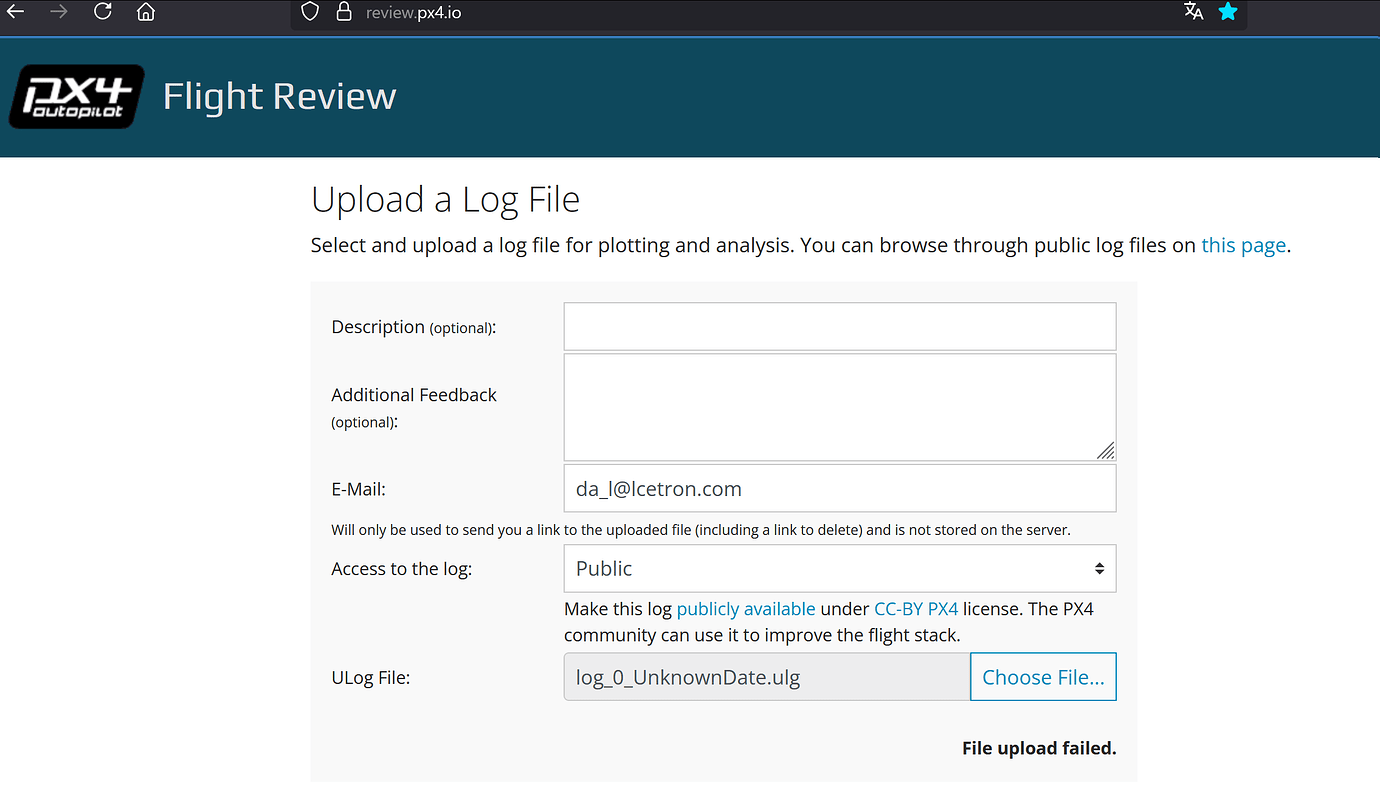Click the CC-BY PX4 license link
This screenshot has height=810, width=1380.
[x=916, y=608]
